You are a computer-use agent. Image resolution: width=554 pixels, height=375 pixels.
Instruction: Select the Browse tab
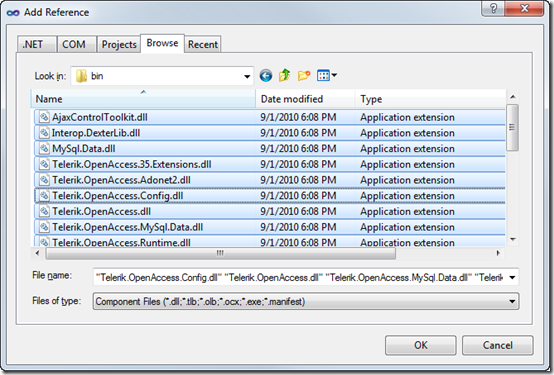click(x=162, y=43)
